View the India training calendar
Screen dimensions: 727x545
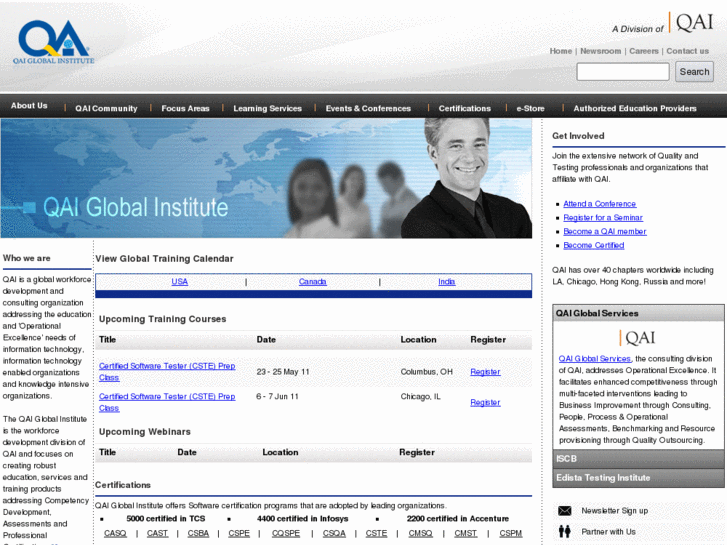[x=446, y=282]
